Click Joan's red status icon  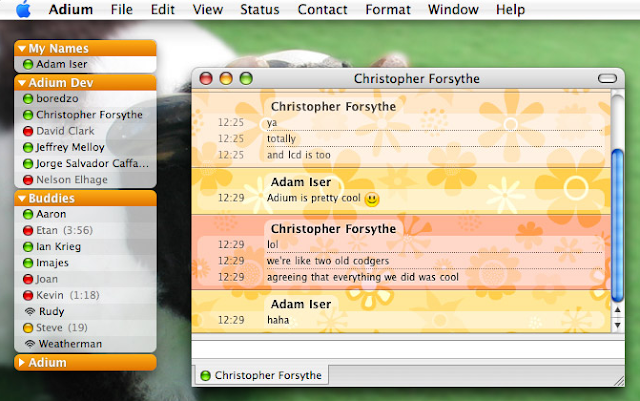(28, 279)
